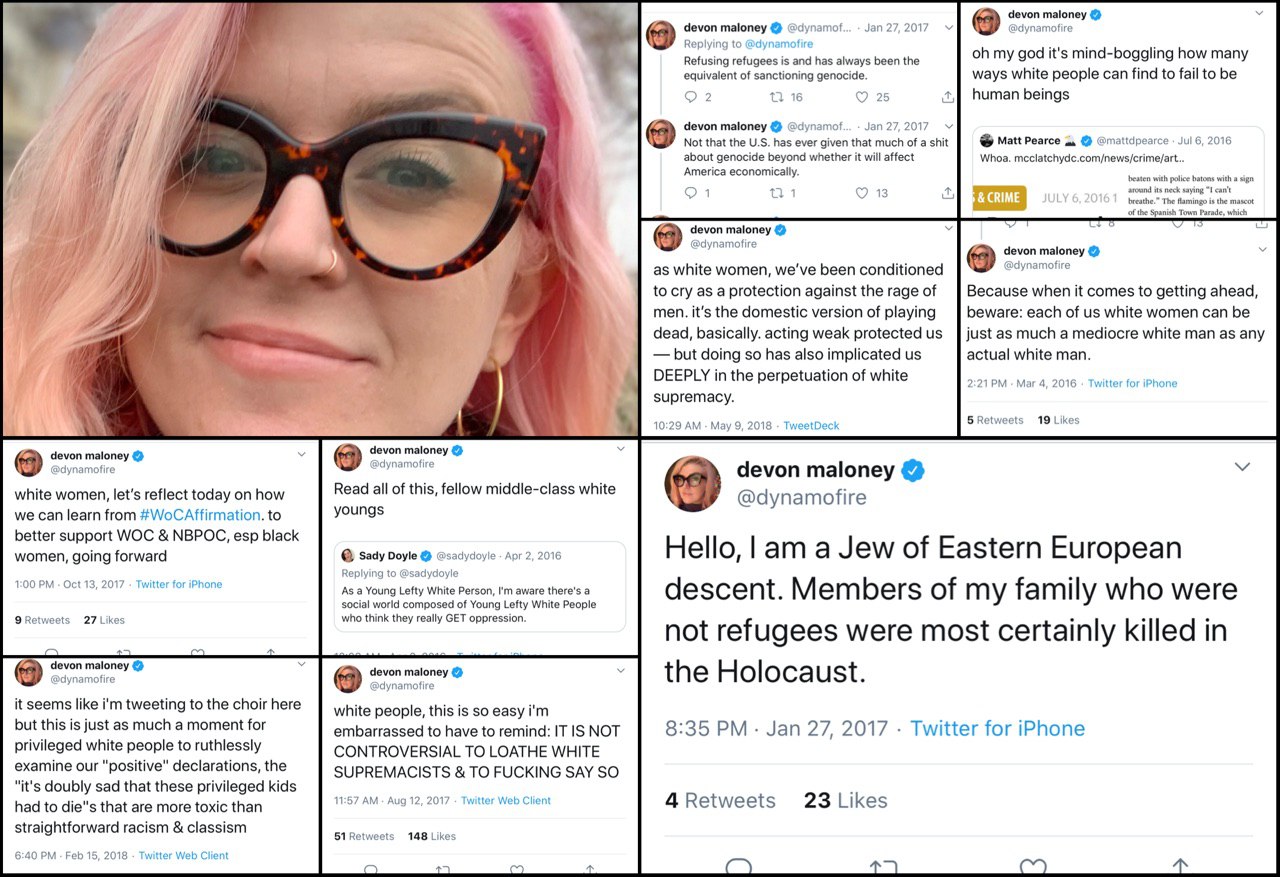Open the #WoCAffirmation hashtag link
This screenshot has height=877, width=1280.
pos(199,515)
